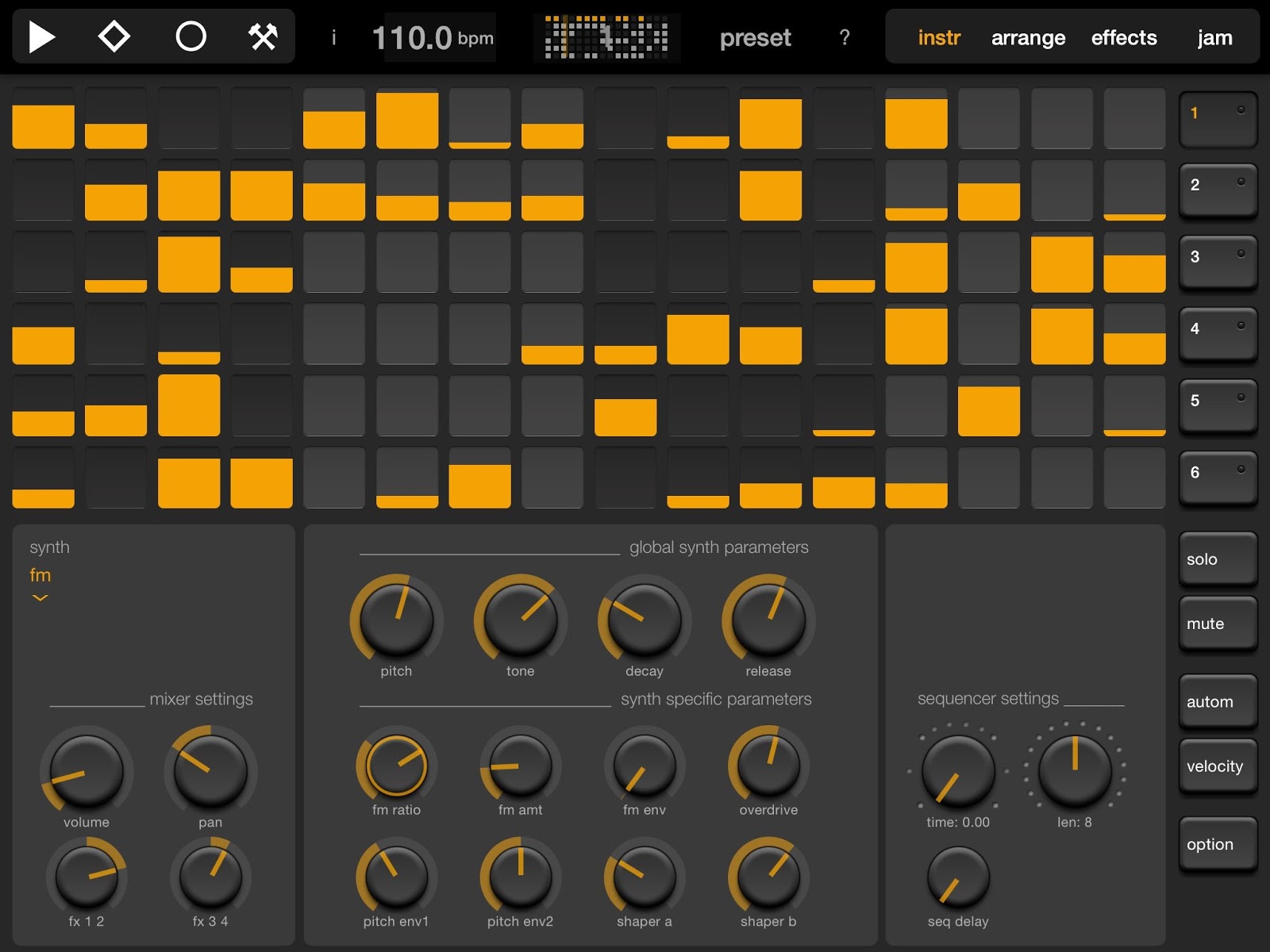Toggle the autom button
Screen dimensions: 1270x952
coord(1218,702)
